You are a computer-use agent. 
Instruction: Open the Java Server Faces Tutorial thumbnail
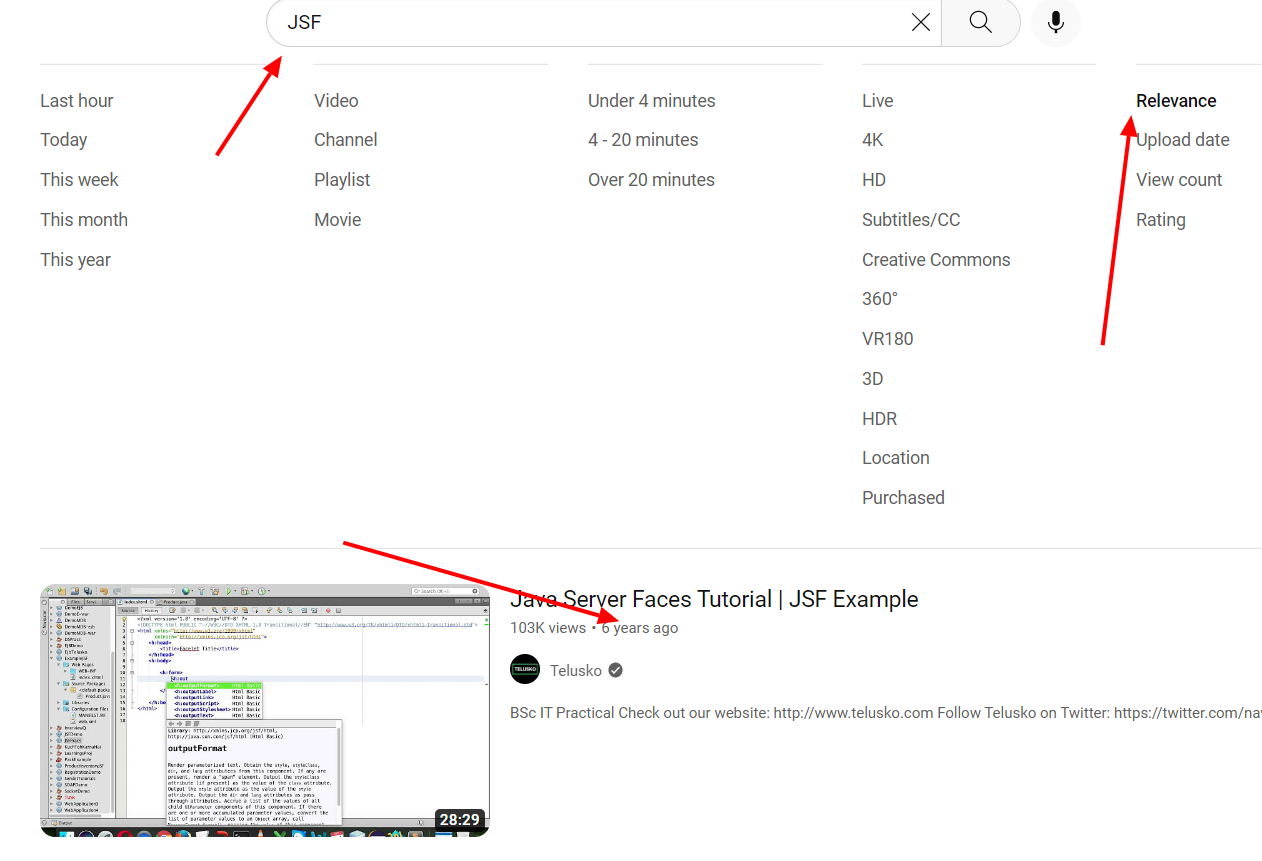[265, 711]
